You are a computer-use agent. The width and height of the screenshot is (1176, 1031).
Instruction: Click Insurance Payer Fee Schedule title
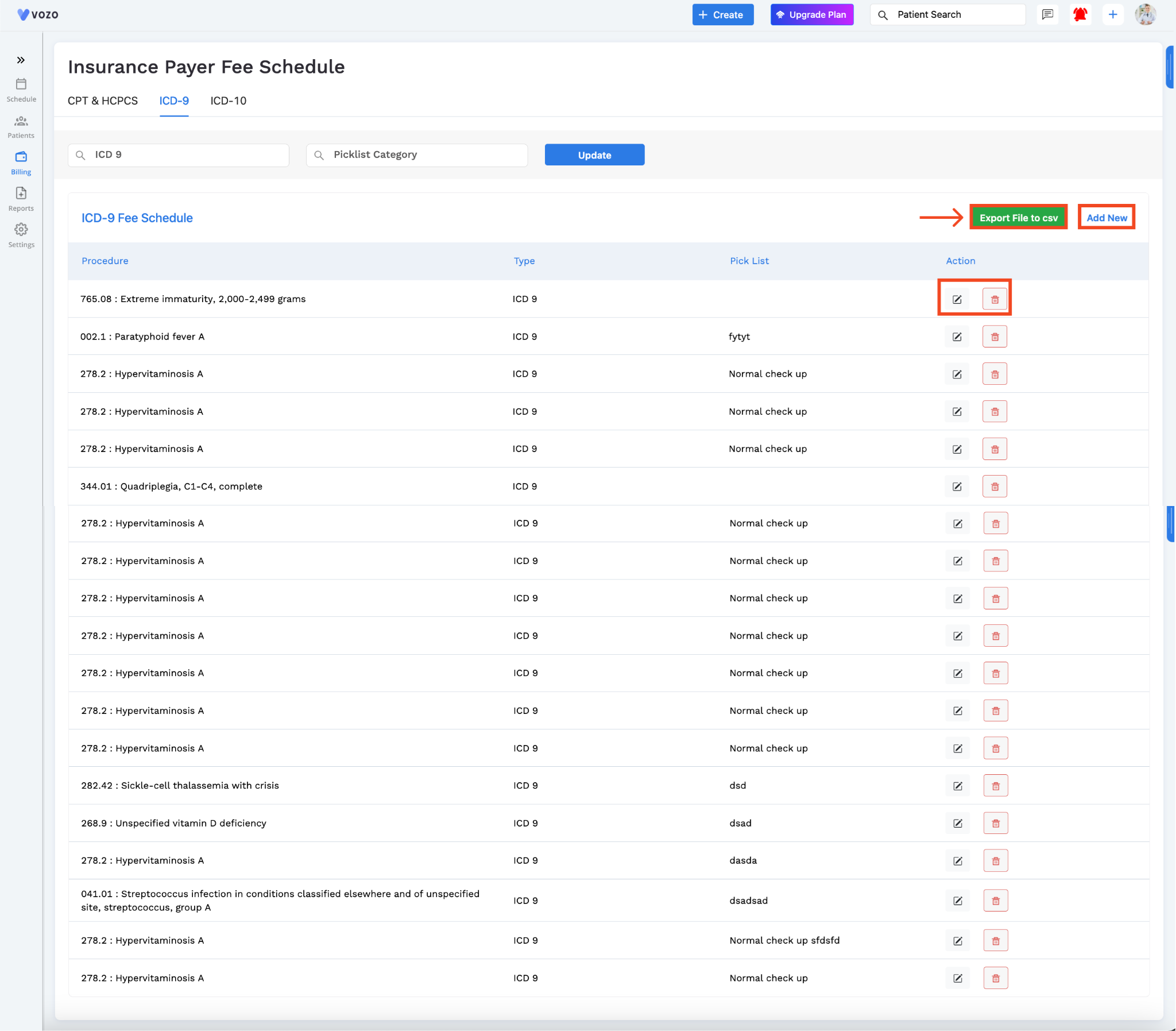pyautogui.click(x=206, y=67)
